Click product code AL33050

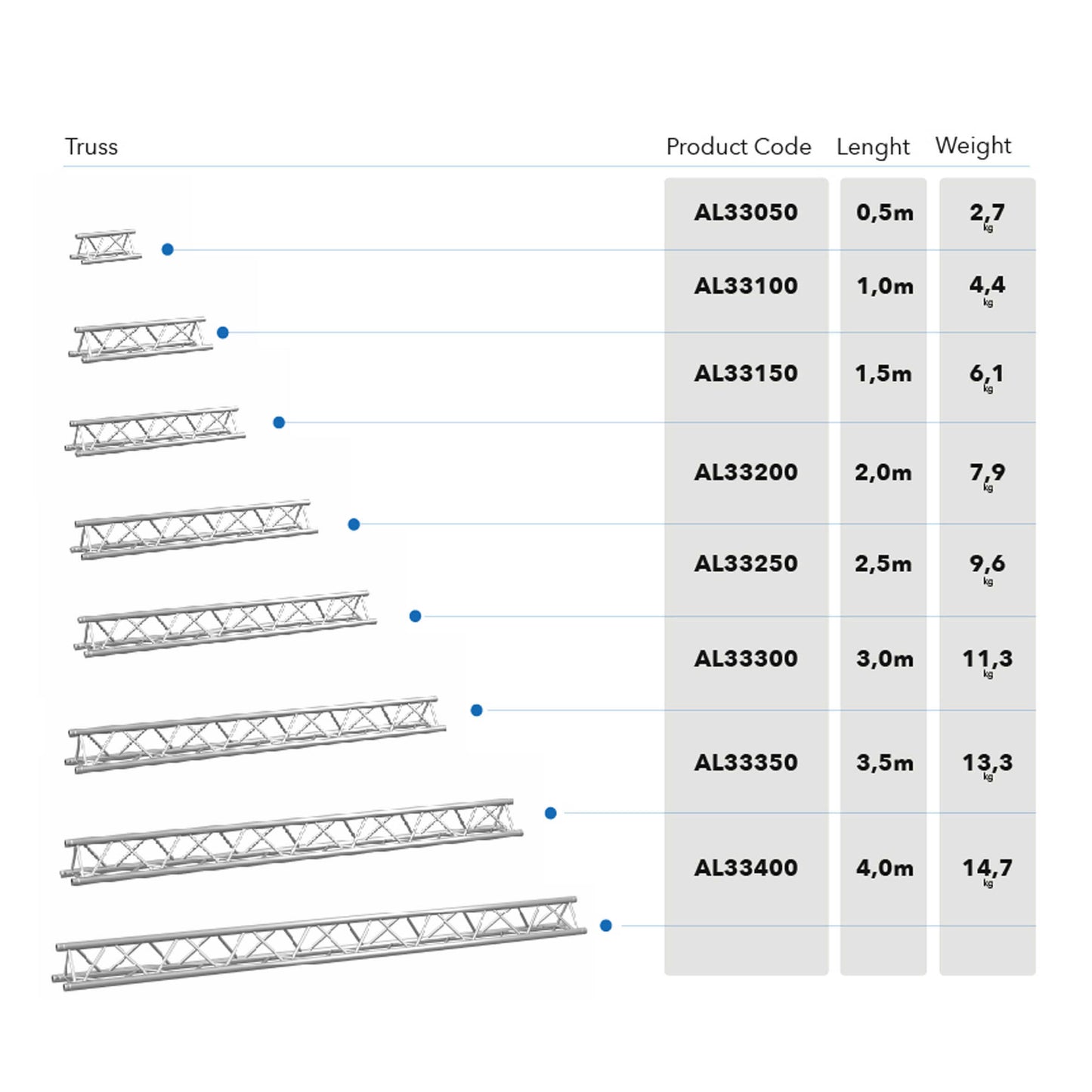coord(746,212)
